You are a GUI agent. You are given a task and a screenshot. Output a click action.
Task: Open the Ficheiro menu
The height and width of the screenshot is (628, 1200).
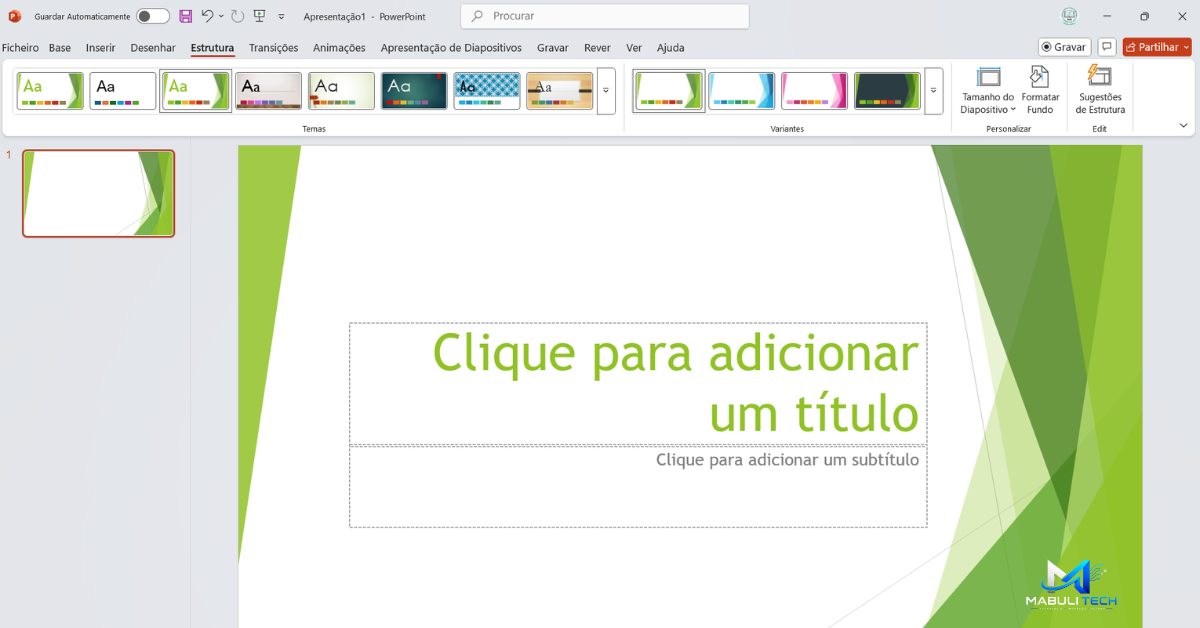20,48
